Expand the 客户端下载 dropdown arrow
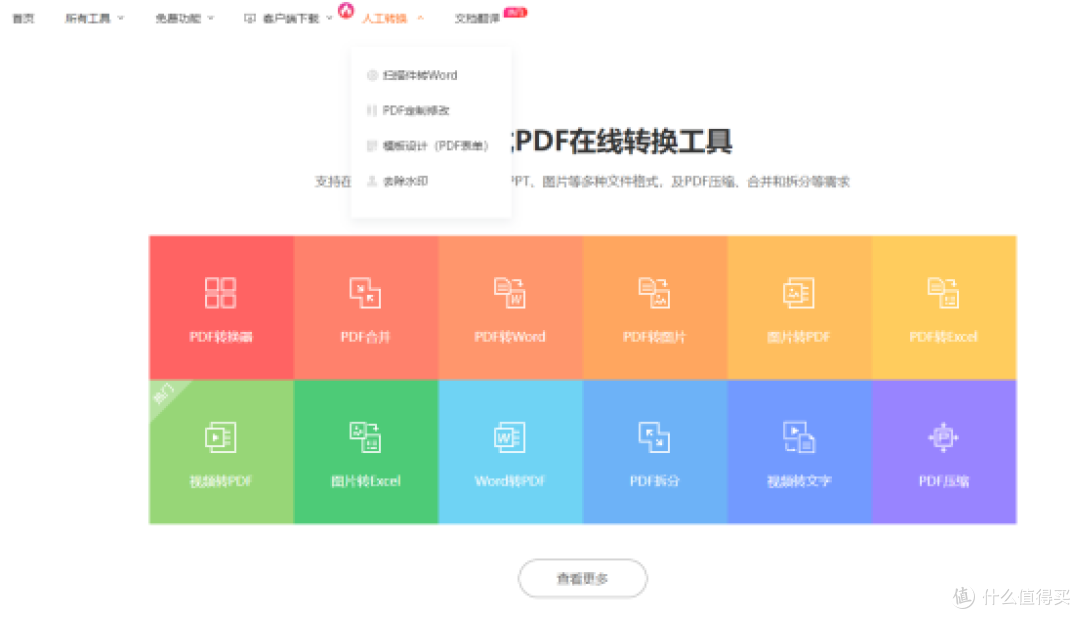Viewport: 1080px width, 619px height. pos(329,19)
